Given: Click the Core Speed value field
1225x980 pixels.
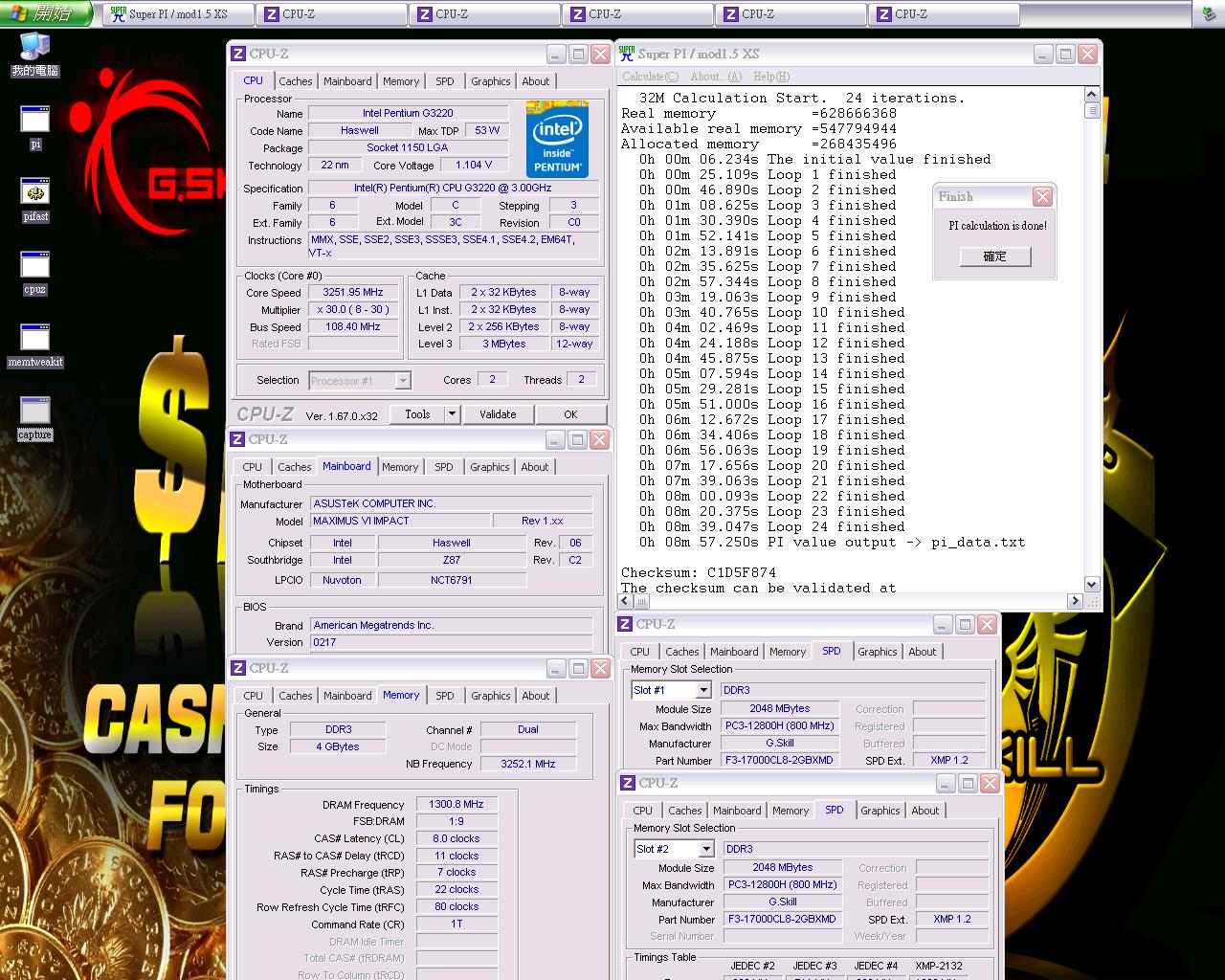Looking at the screenshot, I should click(353, 293).
